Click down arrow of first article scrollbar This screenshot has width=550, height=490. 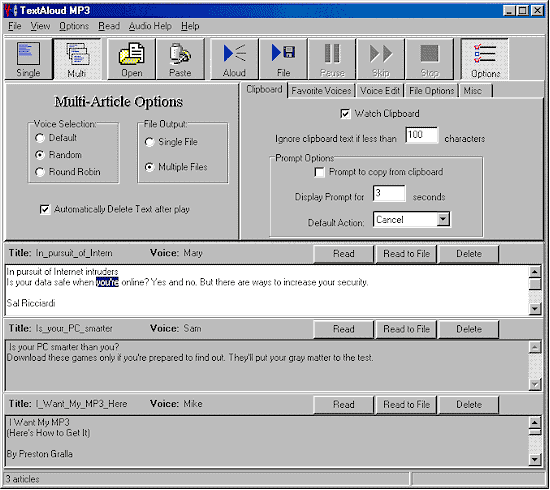535,309
